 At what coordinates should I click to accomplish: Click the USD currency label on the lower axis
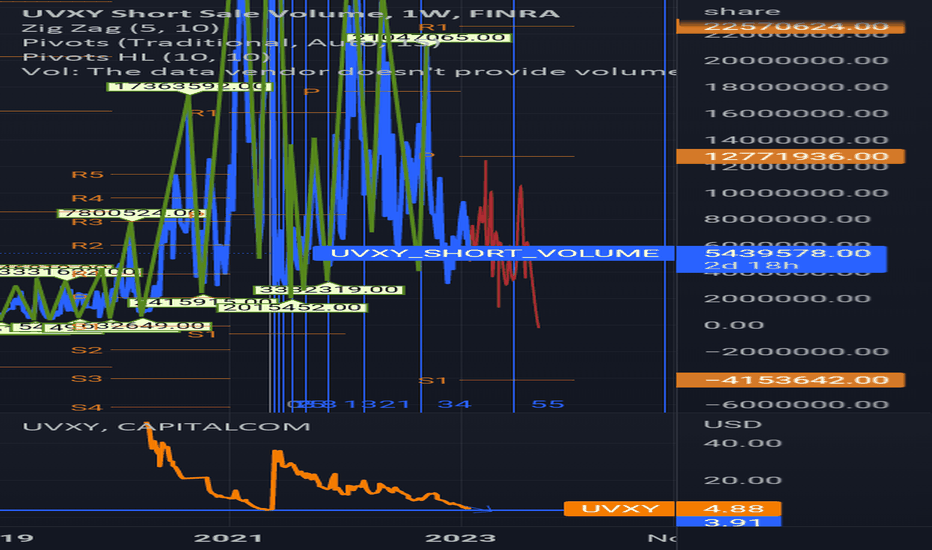coord(732,425)
